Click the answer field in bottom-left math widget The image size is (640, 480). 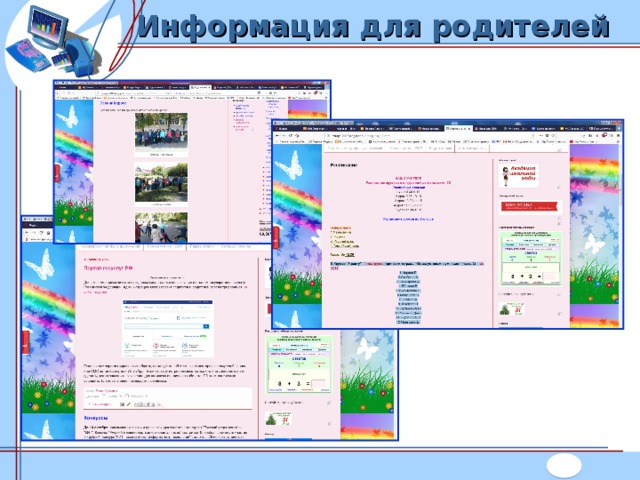tap(318, 383)
